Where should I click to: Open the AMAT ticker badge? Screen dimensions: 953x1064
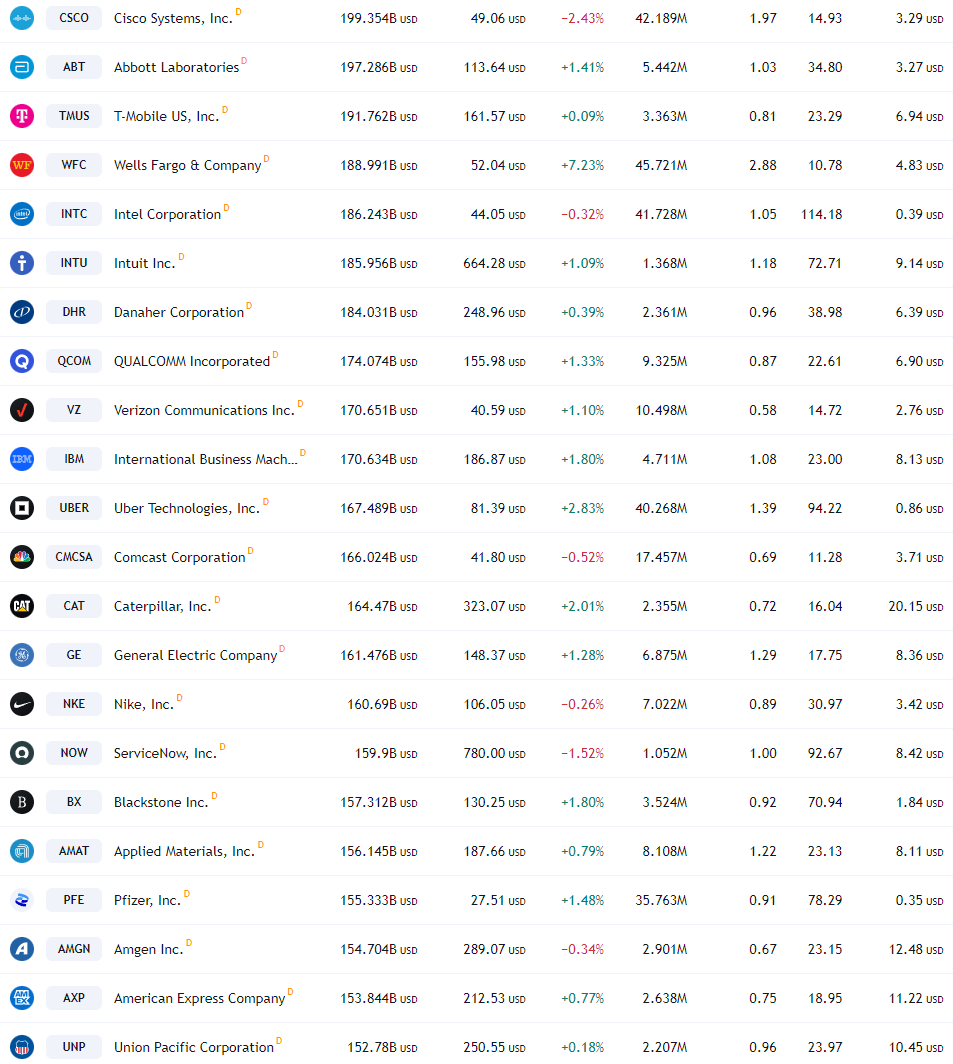[x=74, y=851]
